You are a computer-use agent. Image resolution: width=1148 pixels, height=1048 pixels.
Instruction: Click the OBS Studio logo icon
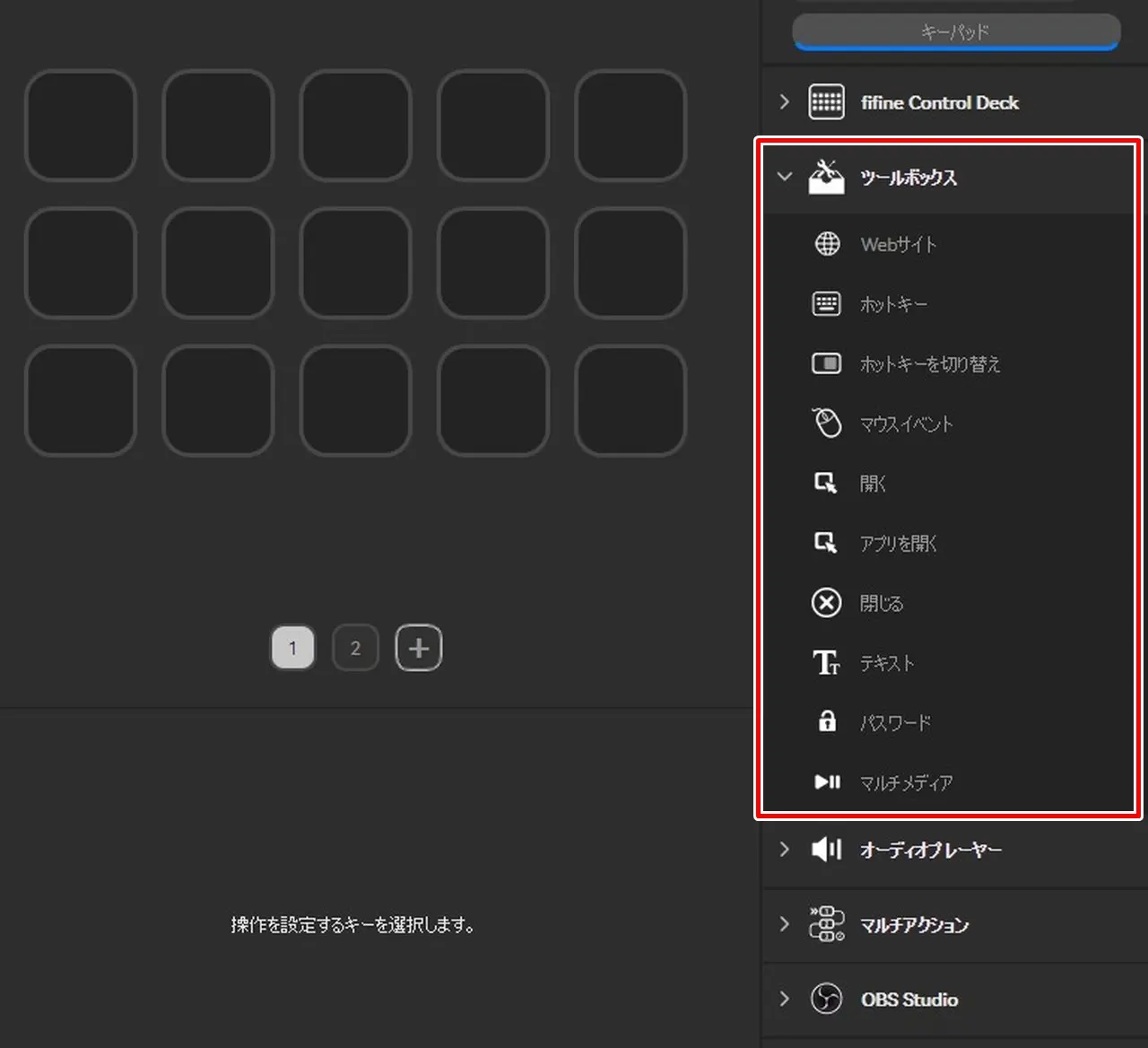pyautogui.click(x=826, y=999)
